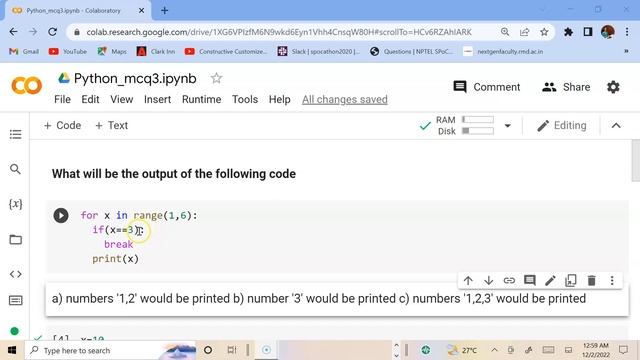Click the RAM usage bar
Image resolution: width=640 pixels, height=360 pixels.
478,120
